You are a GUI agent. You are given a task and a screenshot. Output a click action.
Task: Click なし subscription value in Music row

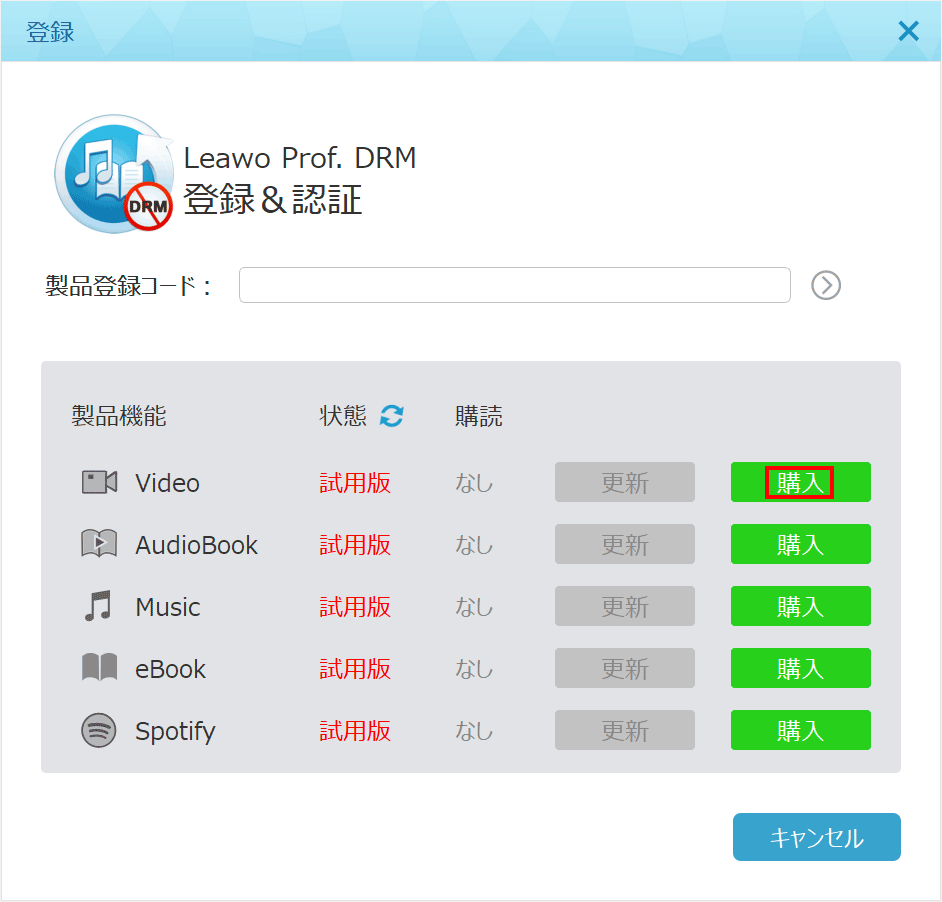[x=474, y=607]
